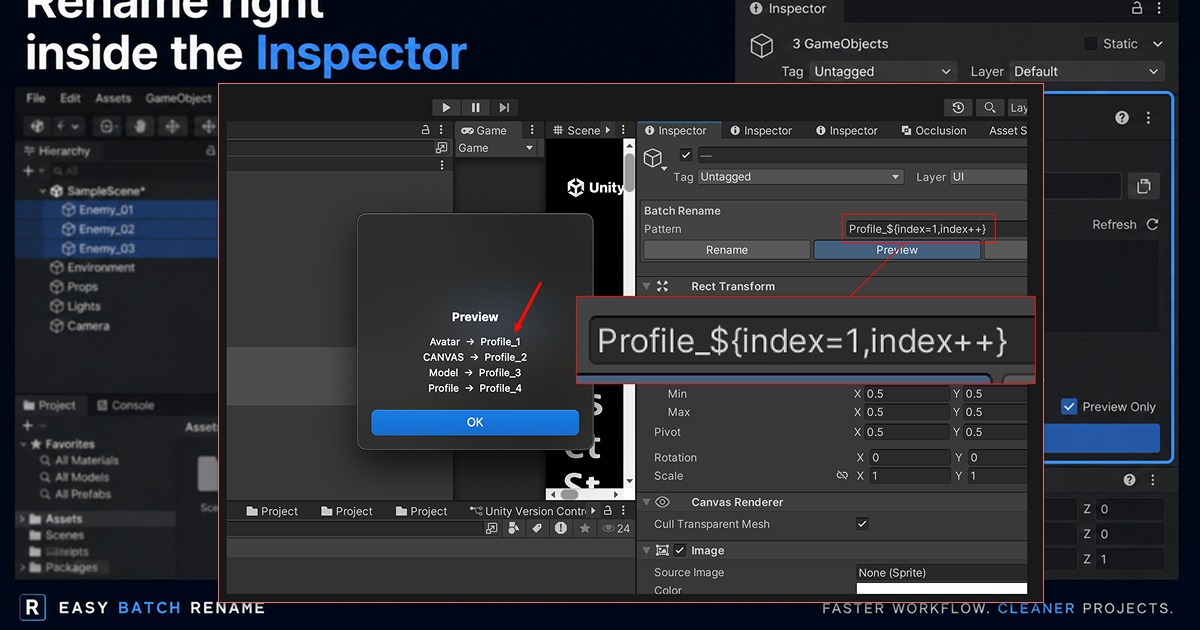Open the Static dropdown arrow
Viewport: 1200px width, 630px height.
click(x=1158, y=44)
